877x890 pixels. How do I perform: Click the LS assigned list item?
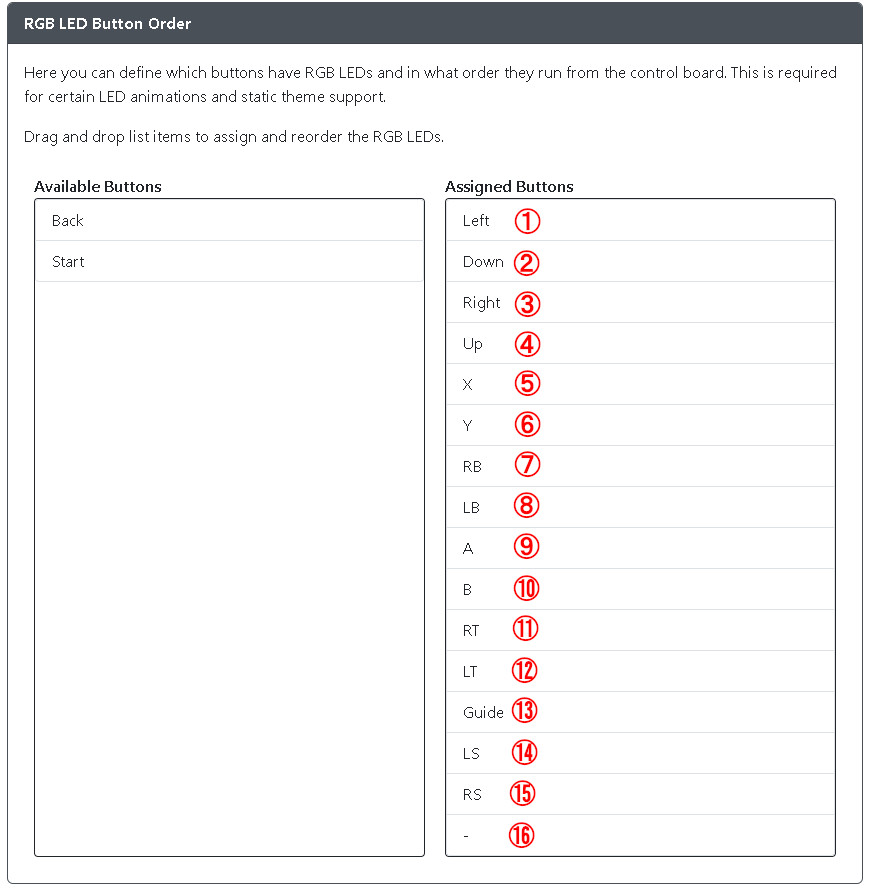(x=640, y=753)
